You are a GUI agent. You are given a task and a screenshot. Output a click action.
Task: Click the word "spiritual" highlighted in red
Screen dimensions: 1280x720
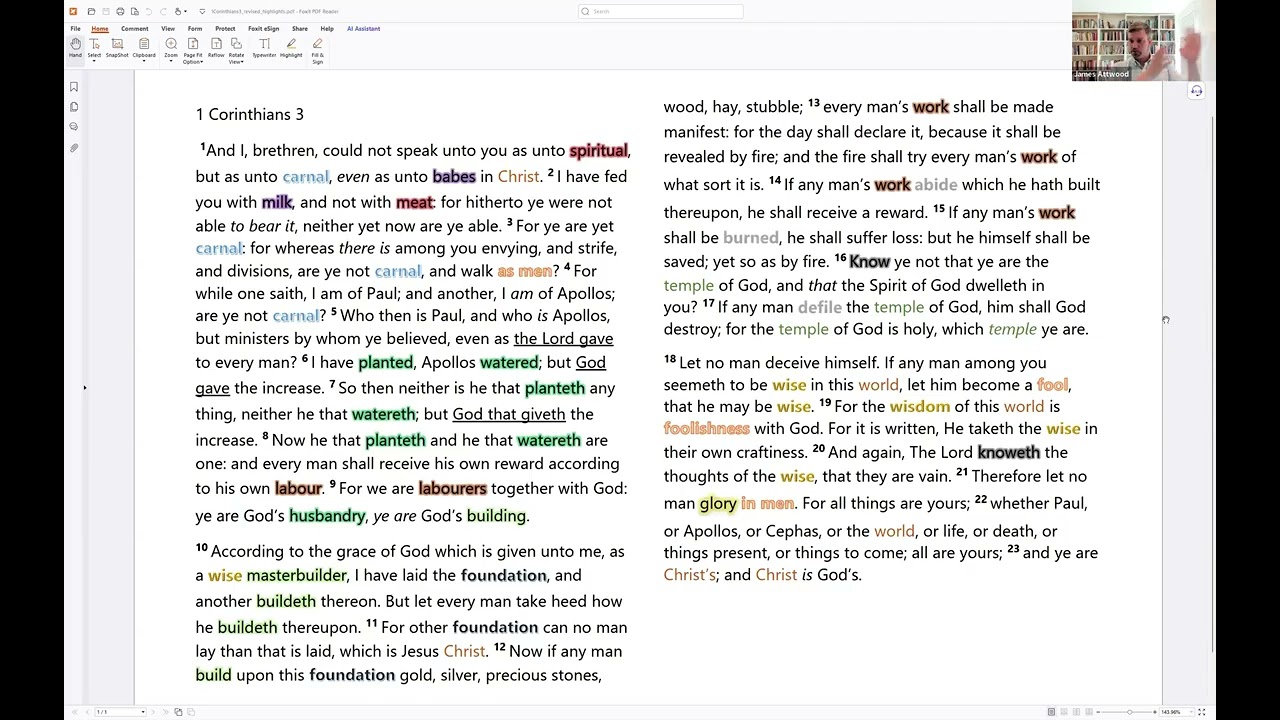(598, 151)
